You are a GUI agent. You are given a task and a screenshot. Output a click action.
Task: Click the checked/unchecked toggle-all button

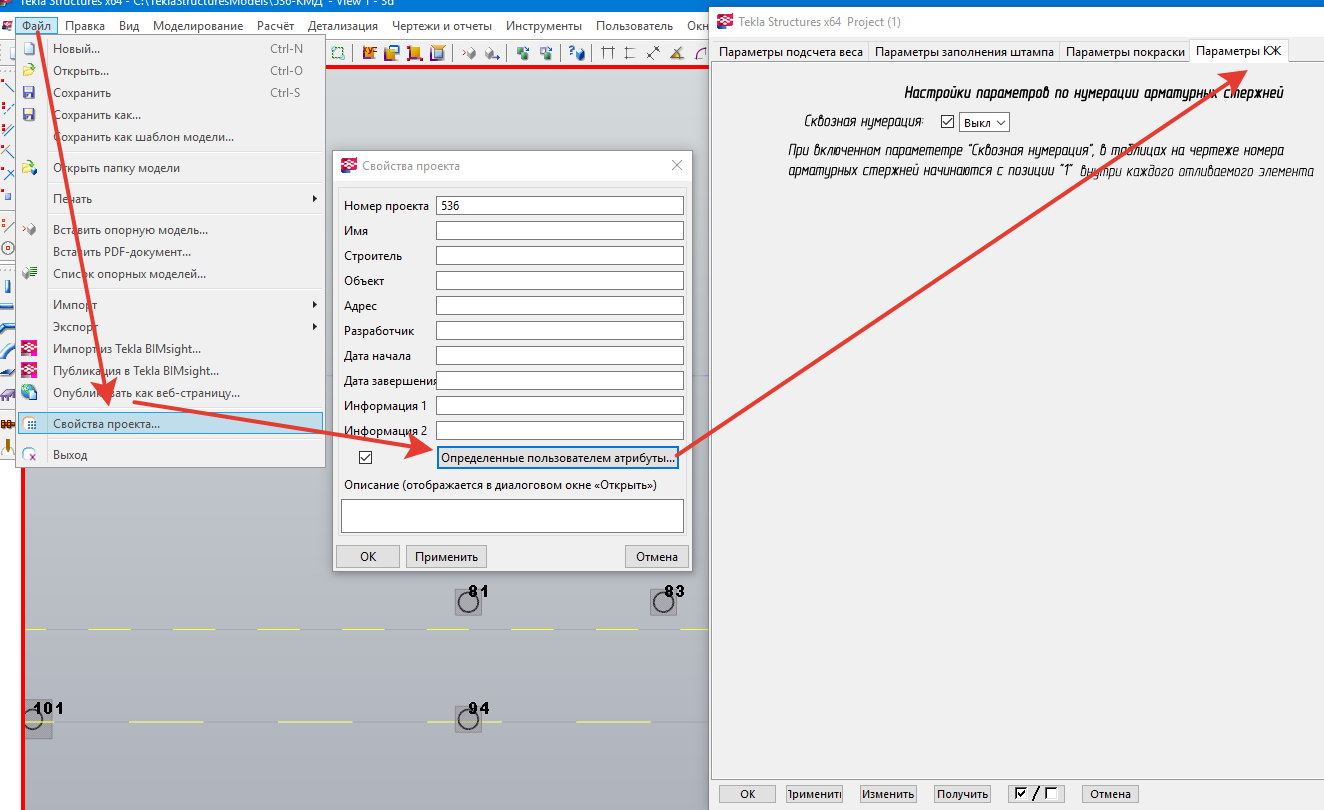click(1035, 794)
